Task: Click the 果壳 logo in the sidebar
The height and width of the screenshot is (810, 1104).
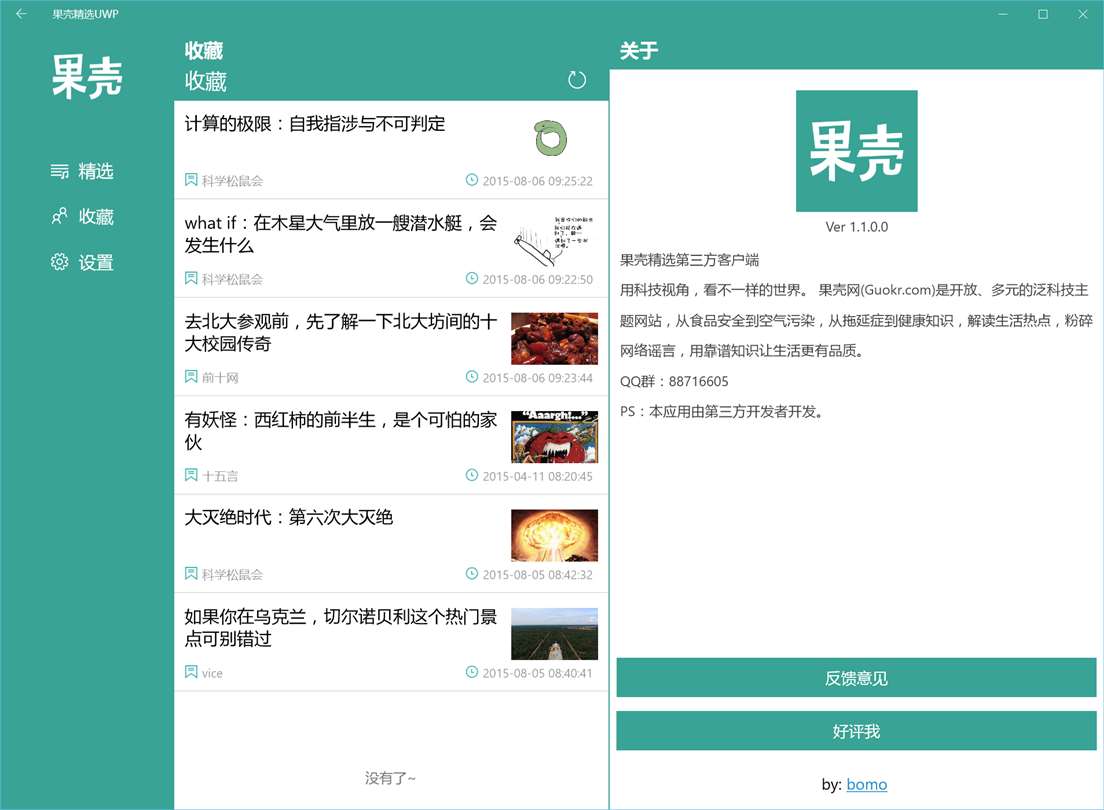Action: 87,77
